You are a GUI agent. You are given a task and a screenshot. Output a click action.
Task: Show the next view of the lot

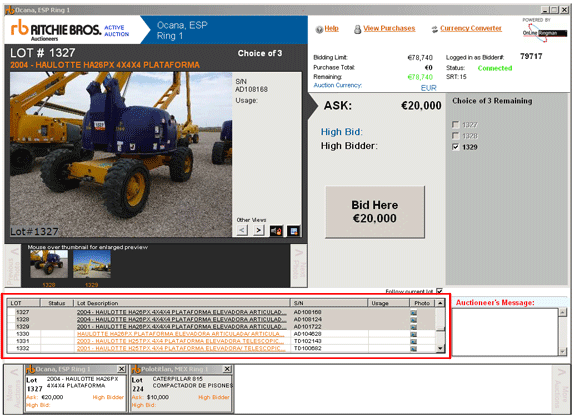pyautogui.click(x=259, y=230)
